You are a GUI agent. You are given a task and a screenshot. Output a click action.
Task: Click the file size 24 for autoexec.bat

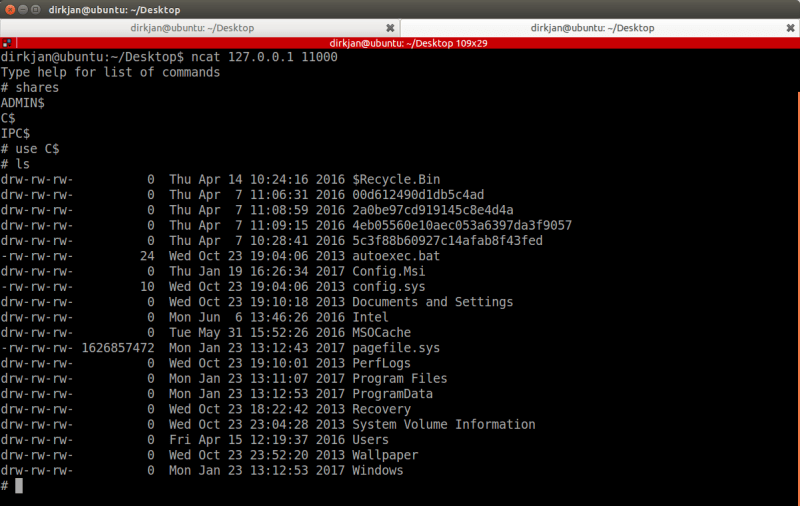[x=147, y=256]
